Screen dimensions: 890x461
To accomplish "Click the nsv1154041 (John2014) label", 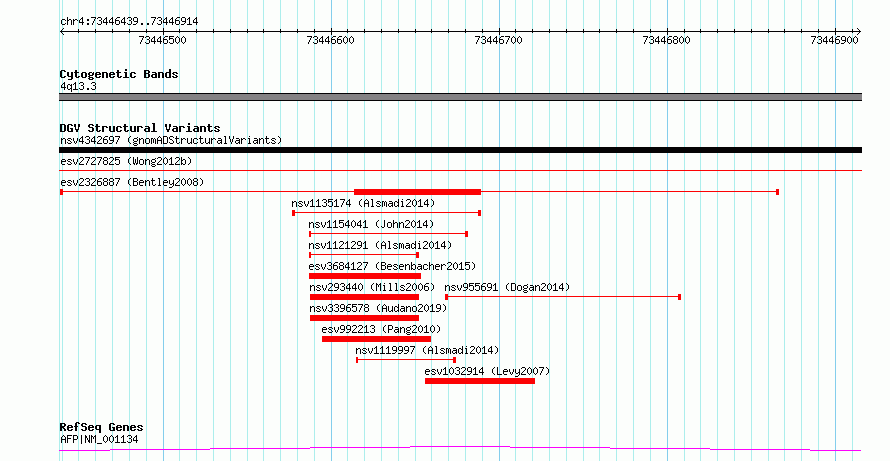I will click(x=371, y=224).
